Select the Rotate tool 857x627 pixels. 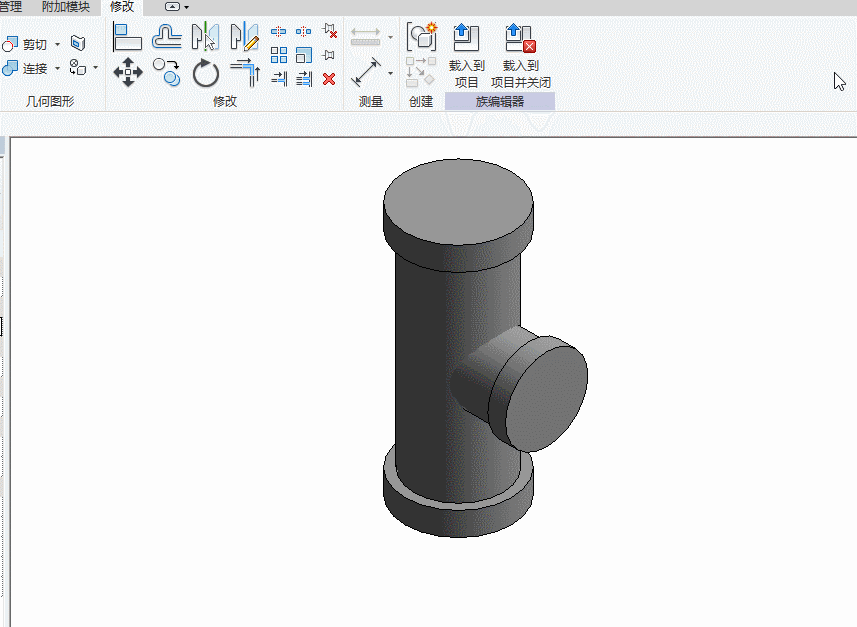205,73
